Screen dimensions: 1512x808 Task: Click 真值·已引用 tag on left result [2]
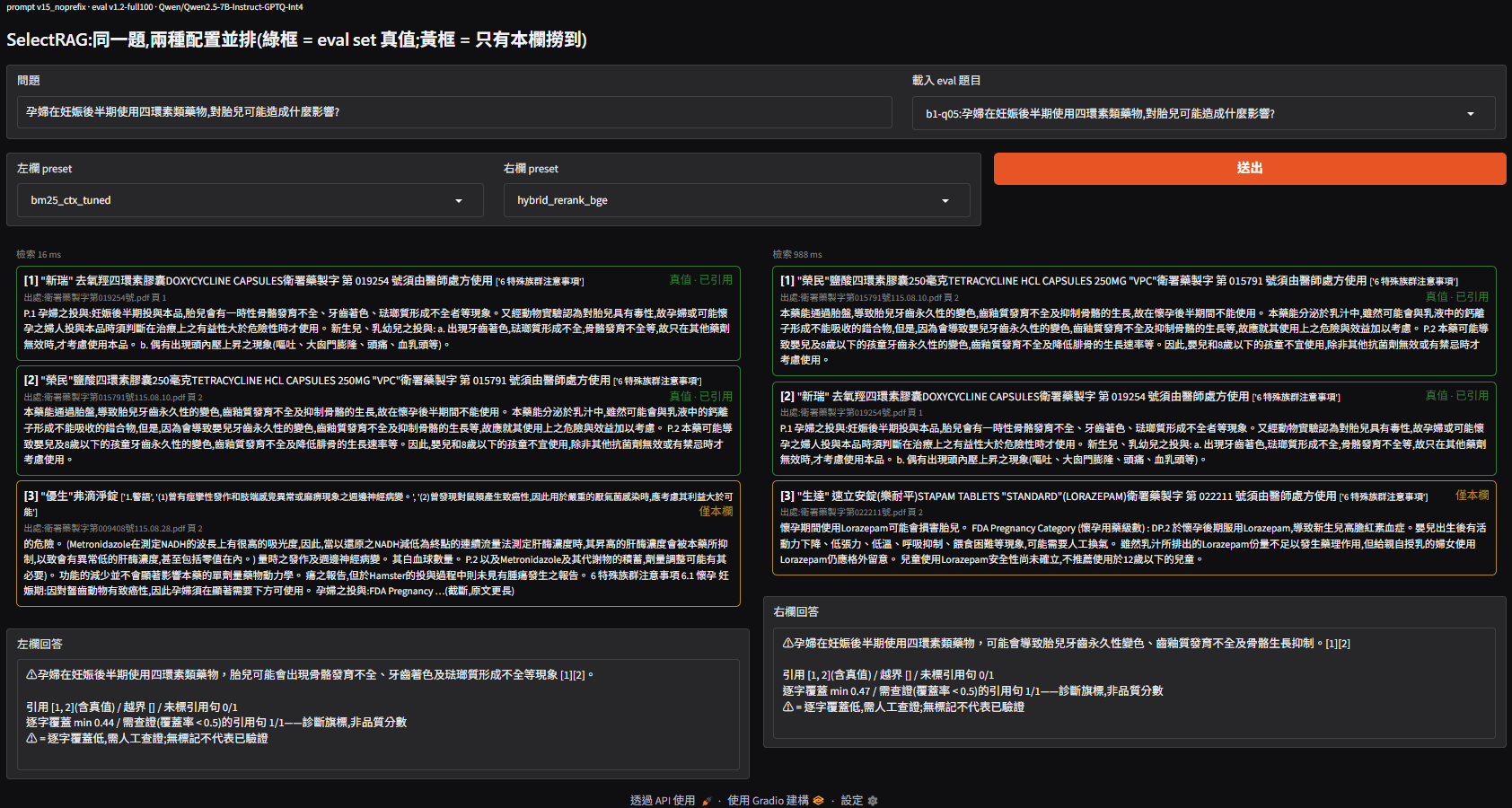tap(701, 397)
